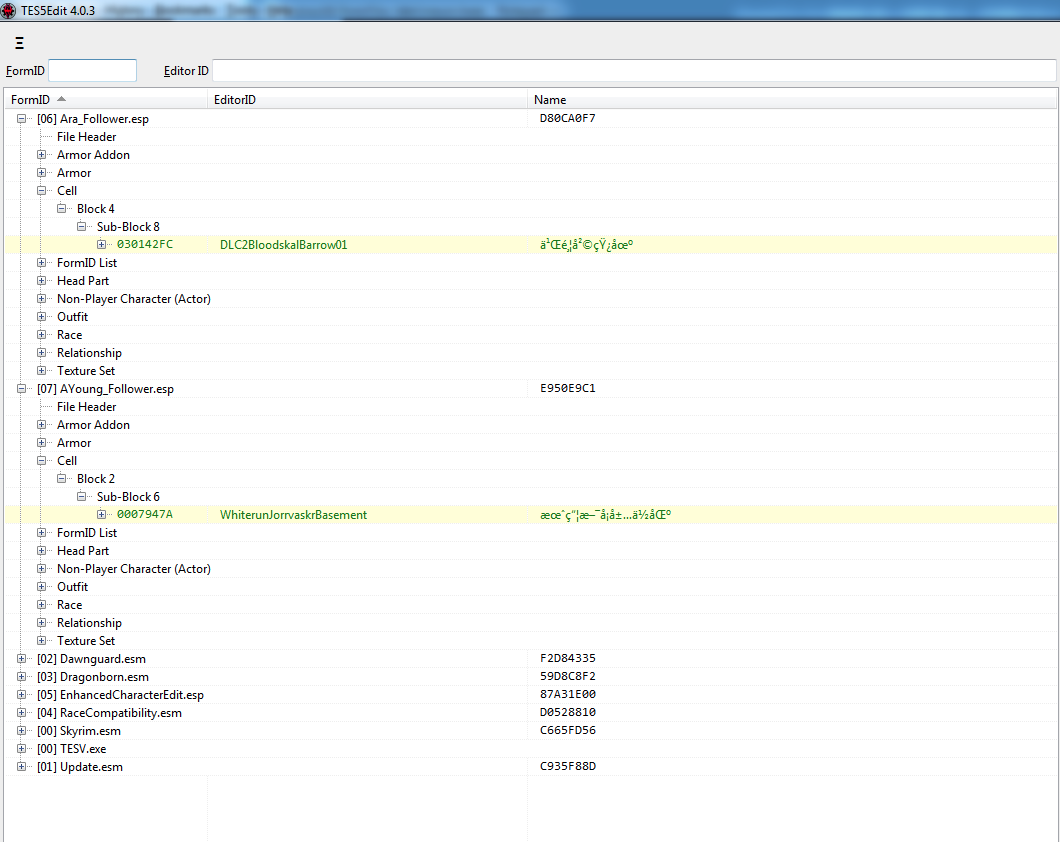This screenshot has height=842, width=1060.
Task: Click the D0528810 value for RaceCompatibility.esm
Action: pyautogui.click(x=568, y=712)
